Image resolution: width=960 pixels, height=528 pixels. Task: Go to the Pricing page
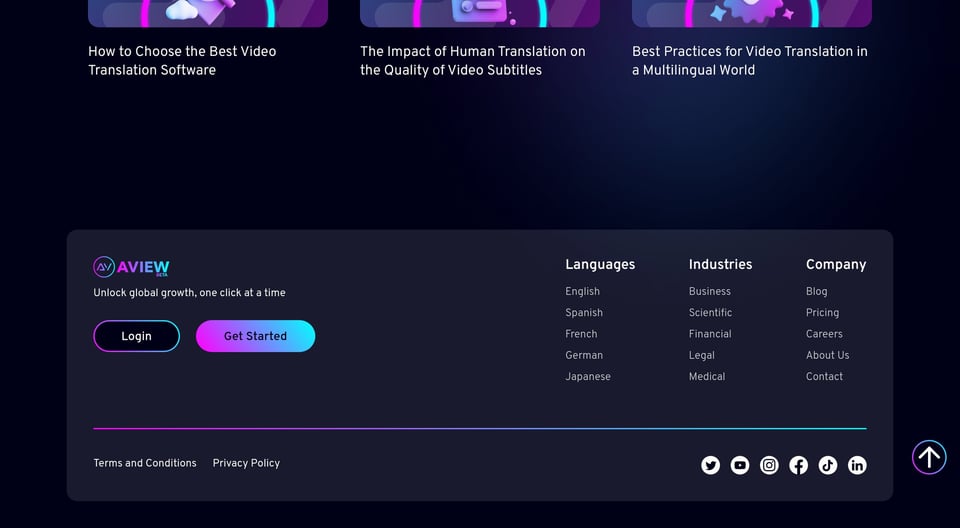[x=822, y=313]
